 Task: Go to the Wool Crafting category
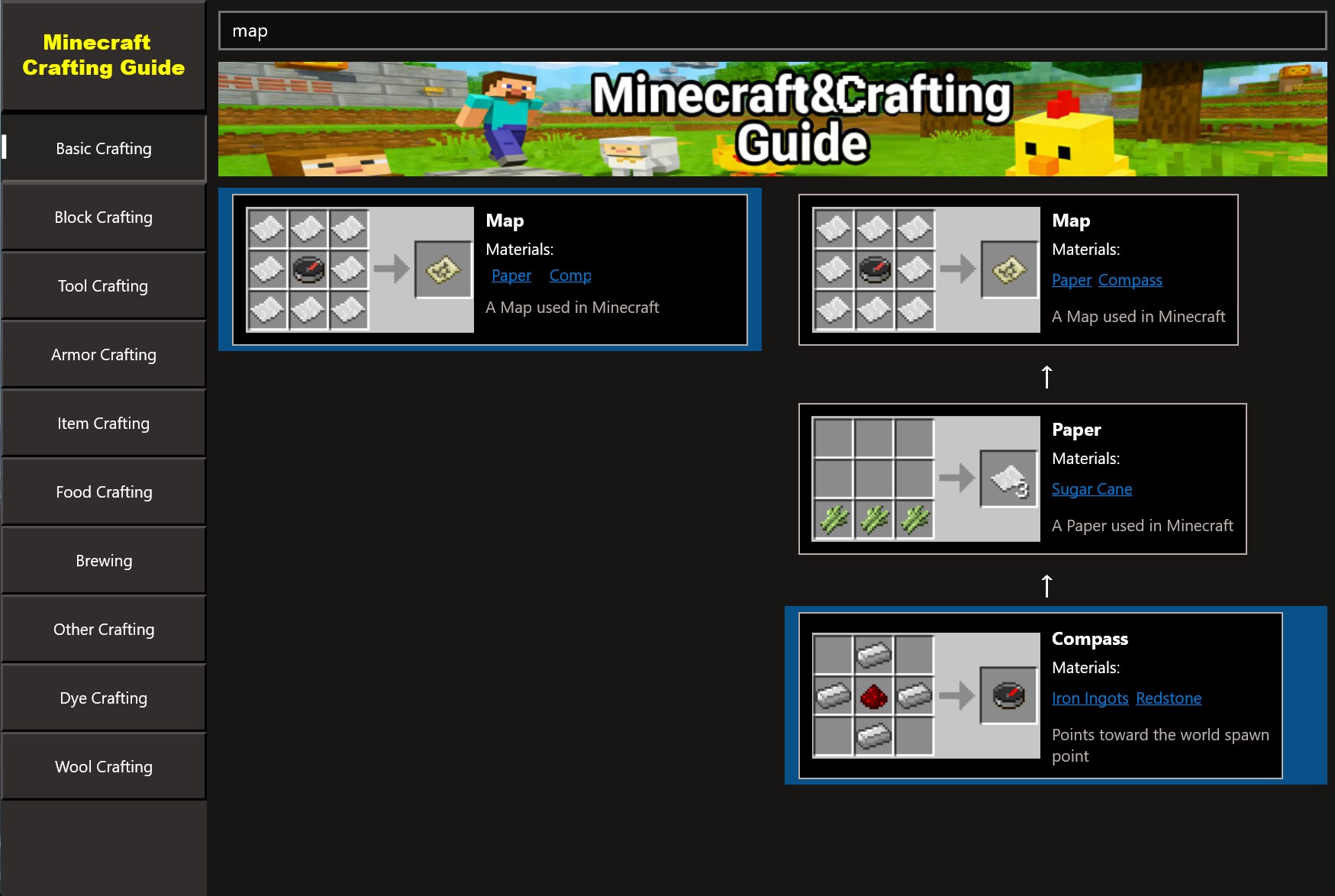(104, 766)
